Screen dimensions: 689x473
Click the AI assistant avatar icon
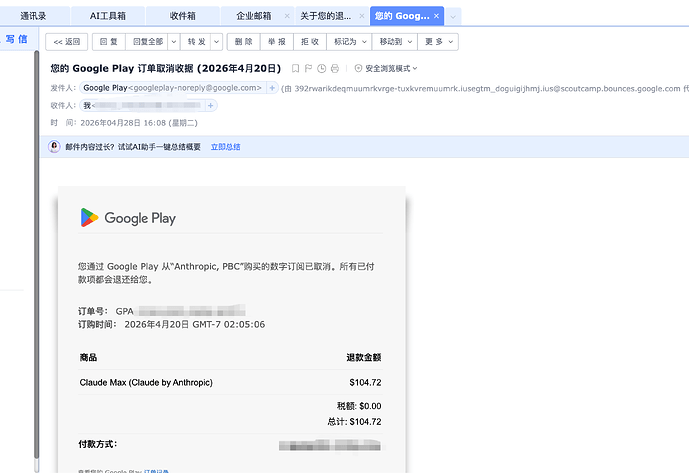[54, 146]
